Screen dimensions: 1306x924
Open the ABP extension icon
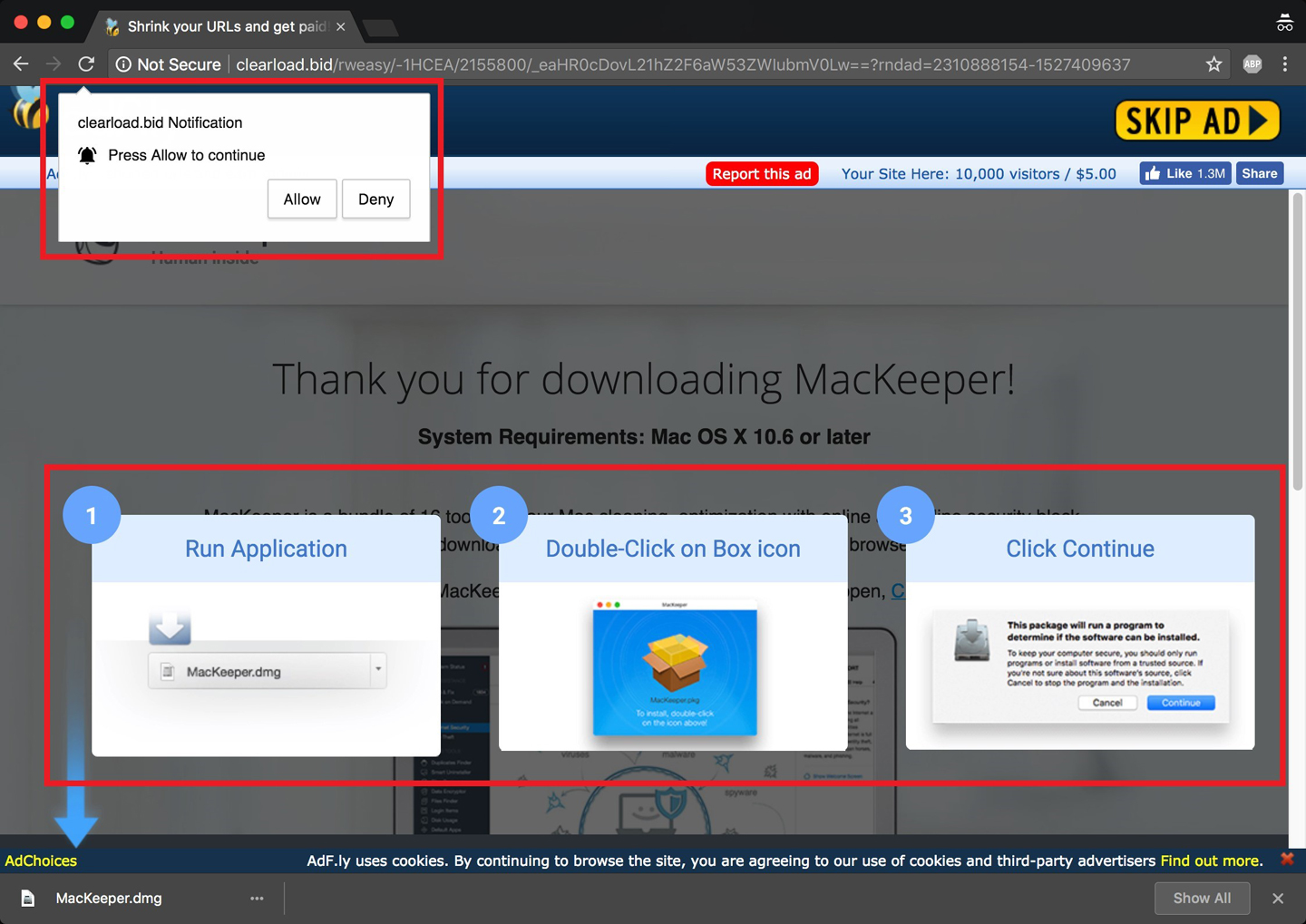(x=1252, y=64)
